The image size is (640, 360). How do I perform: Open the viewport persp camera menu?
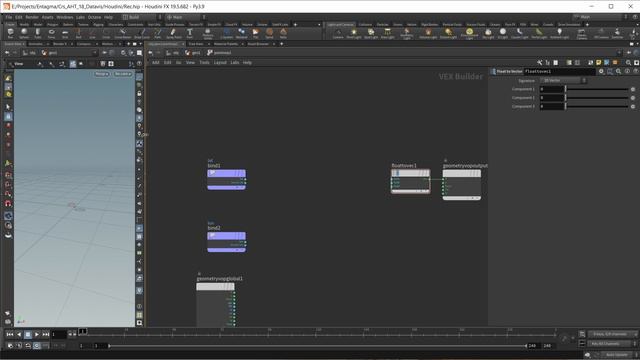pos(102,74)
